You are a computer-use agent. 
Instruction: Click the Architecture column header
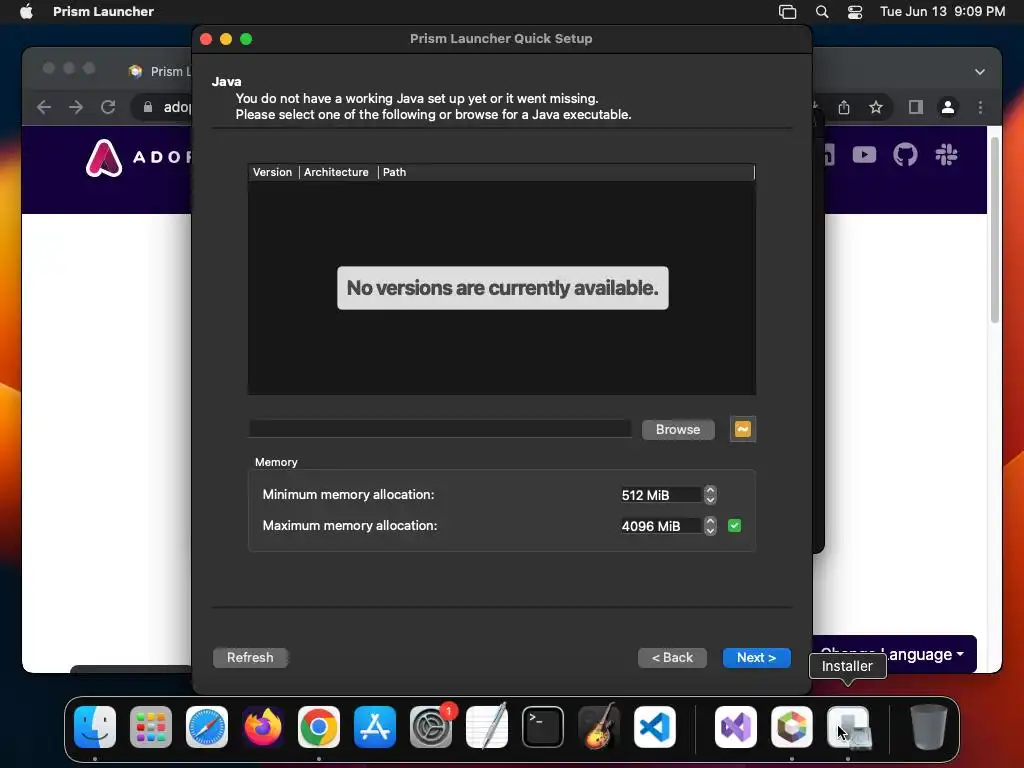(336, 172)
